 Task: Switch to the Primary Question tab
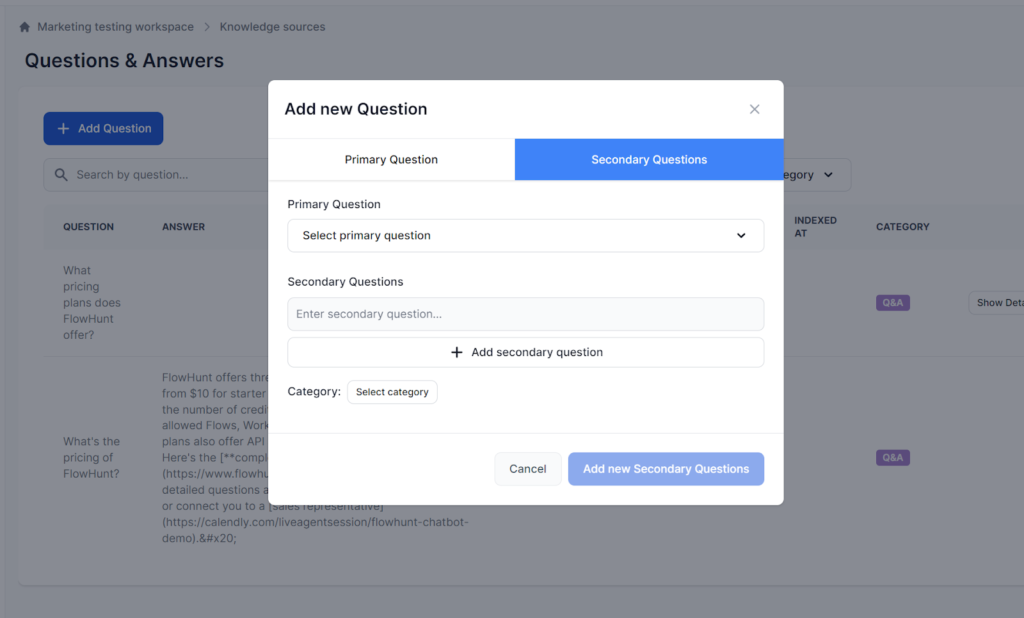pyautogui.click(x=391, y=159)
